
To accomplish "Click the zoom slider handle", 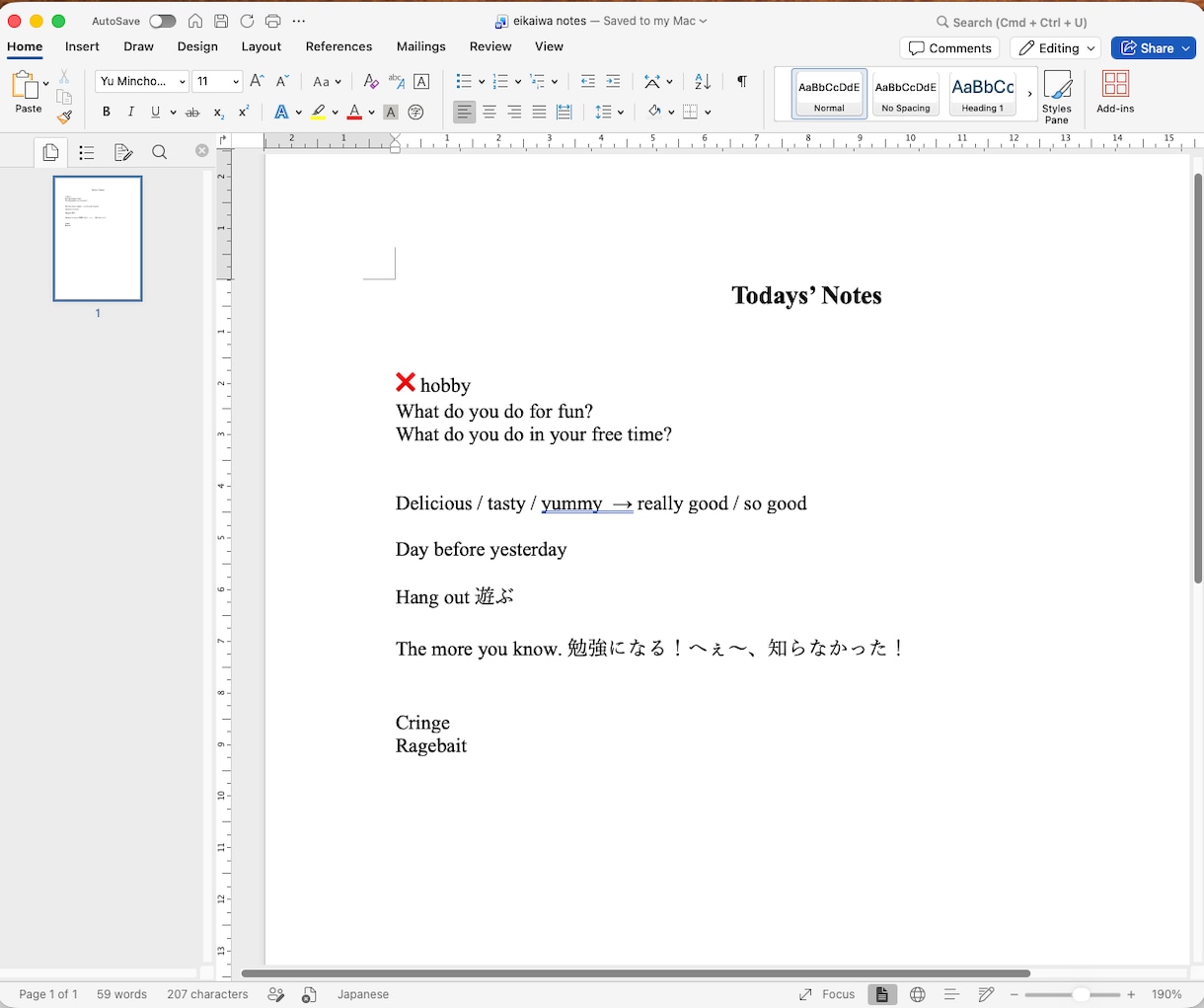I will click(x=1082, y=994).
